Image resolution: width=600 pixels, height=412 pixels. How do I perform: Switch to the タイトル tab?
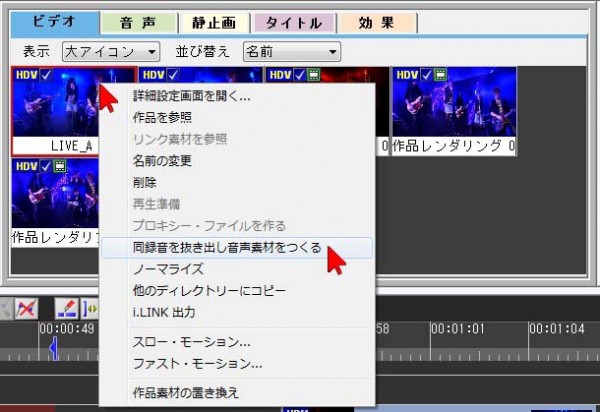[x=294, y=22]
